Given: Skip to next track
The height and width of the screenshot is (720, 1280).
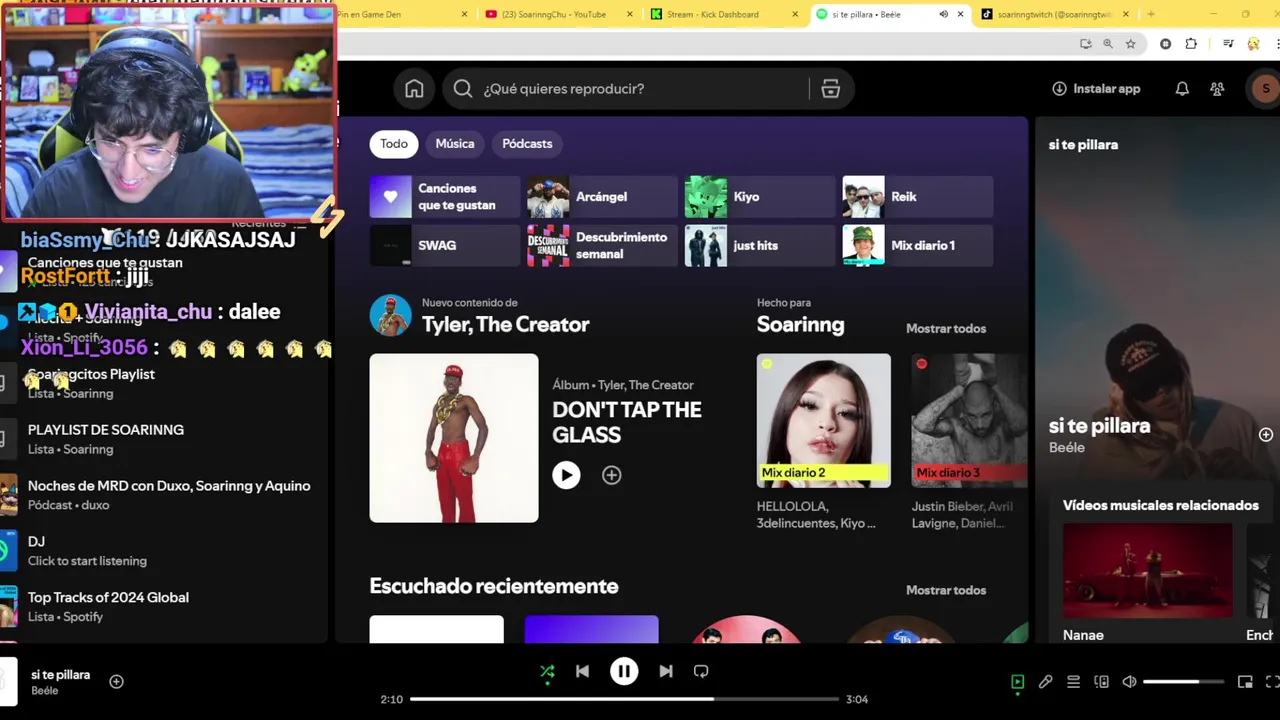Looking at the screenshot, I should click(666, 672).
